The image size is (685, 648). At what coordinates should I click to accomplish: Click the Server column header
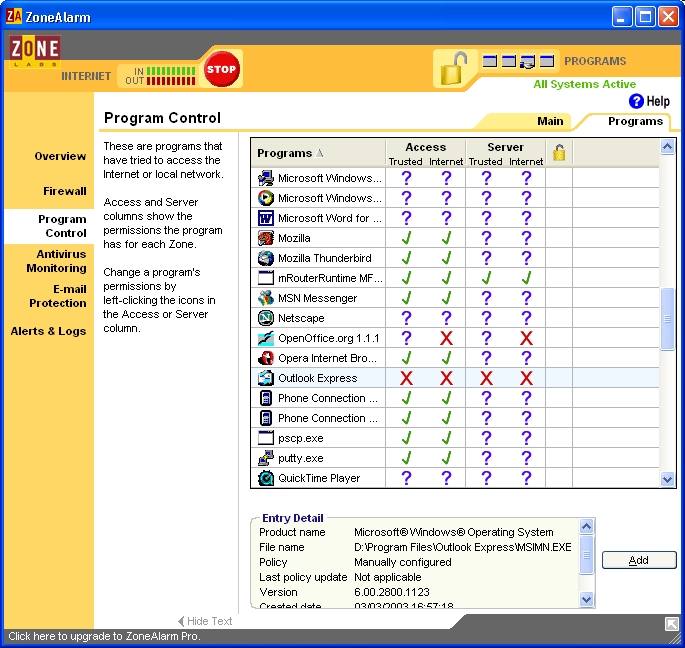pos(505,147)
